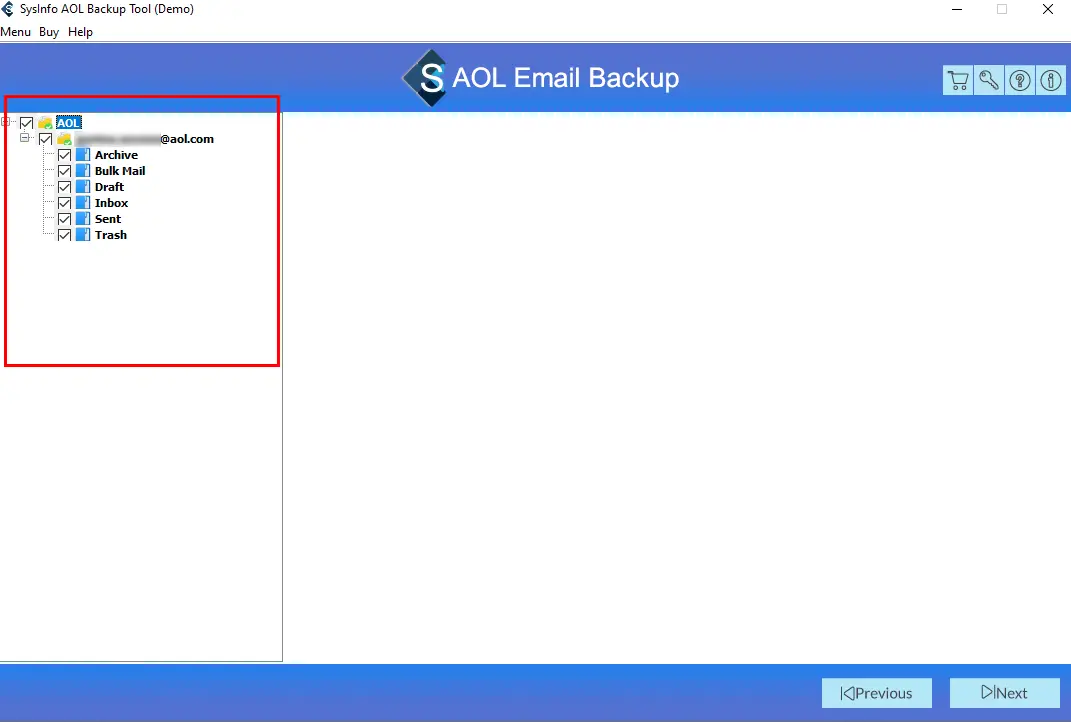Select the AOL root label
This screenshot has height=722, width=1071.
coord(68,123)
